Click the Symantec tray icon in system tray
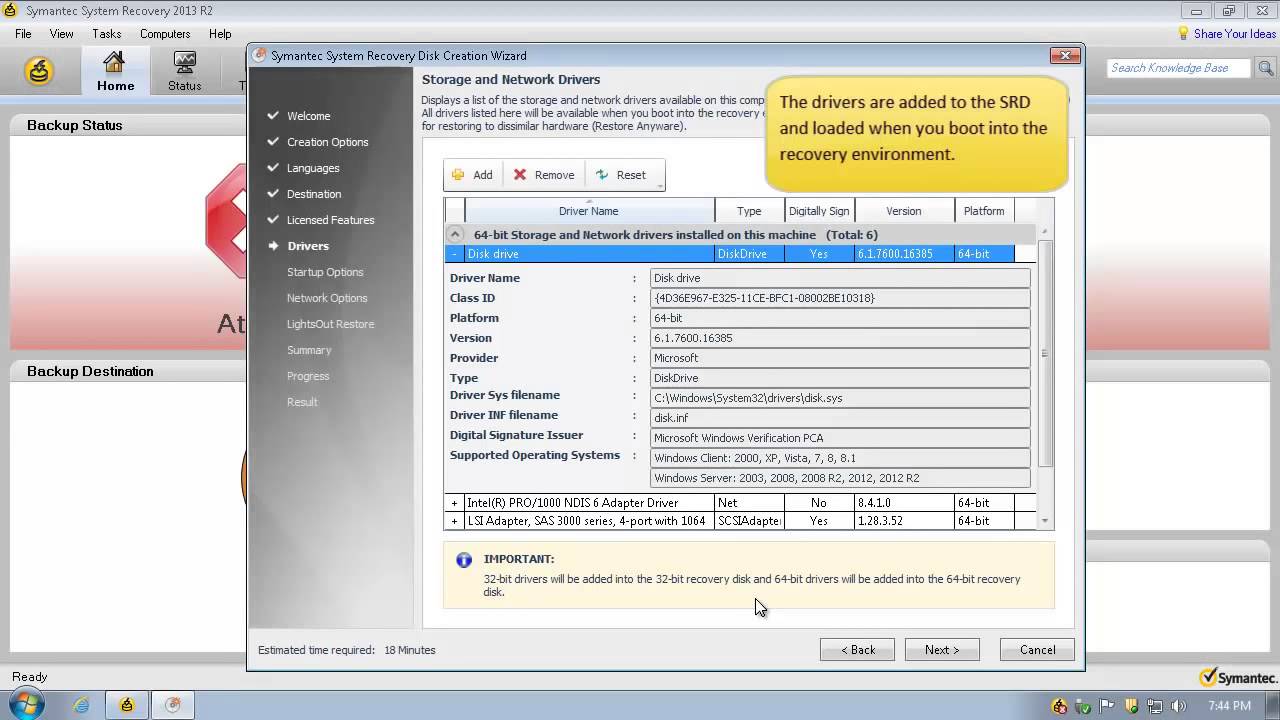This screenshot has height=720, width=1280. (x=1060, y=706)
